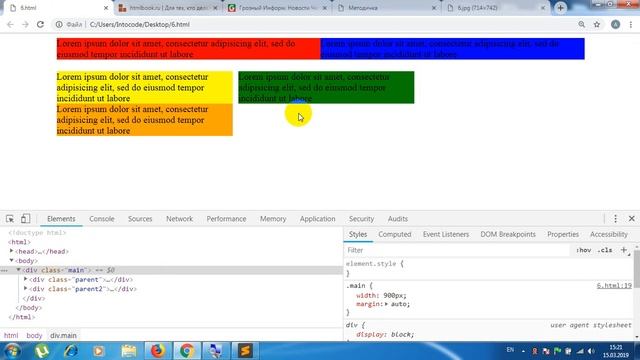Viewport: 640px width, 360px height.
Task: Open the Network tab
Action: (x=179, y=219)
